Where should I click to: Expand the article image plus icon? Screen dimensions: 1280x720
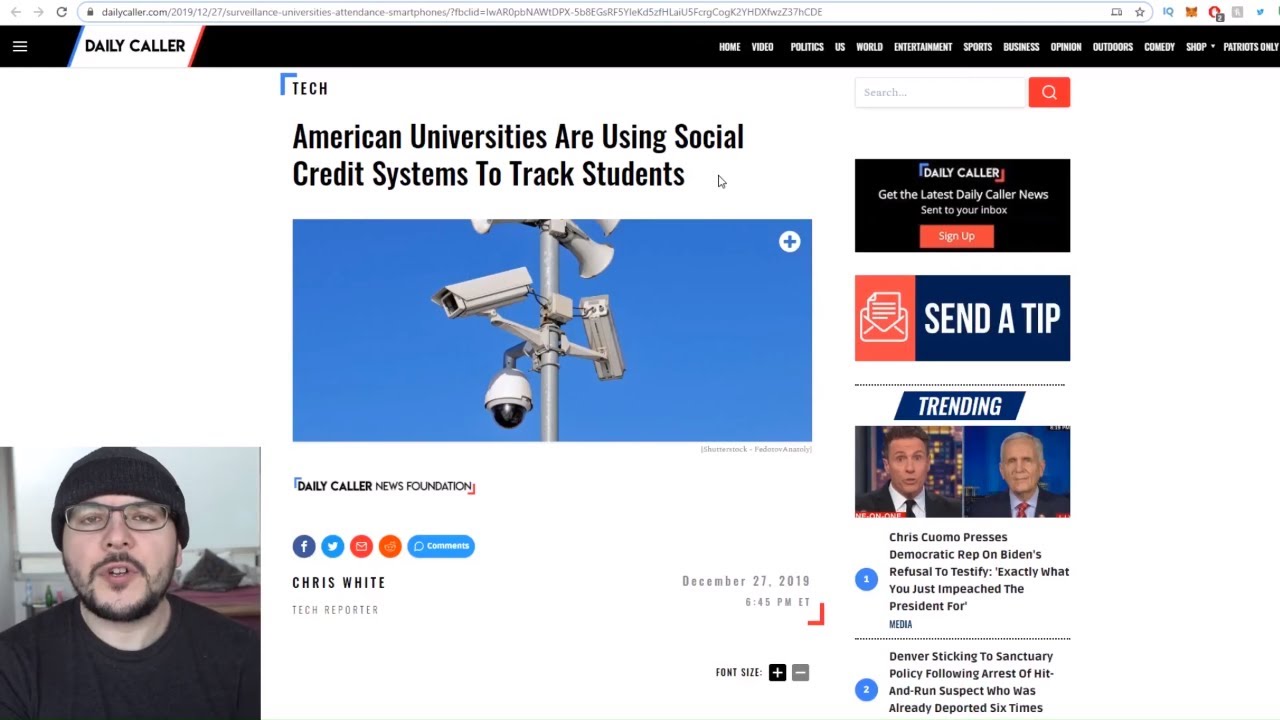pos(790,242)
